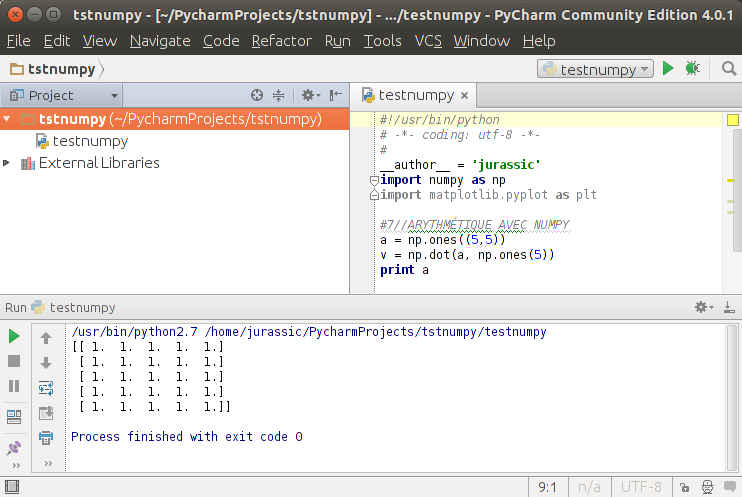Close the testnumpy editor tab
Viewport: 742px width, 497px height.
pos(464,96)
